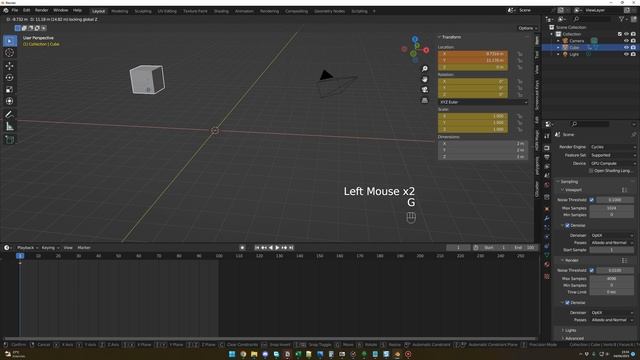Jump to the timeline start frame
Screen dimensions: 640x360
(x=257, y=248)
